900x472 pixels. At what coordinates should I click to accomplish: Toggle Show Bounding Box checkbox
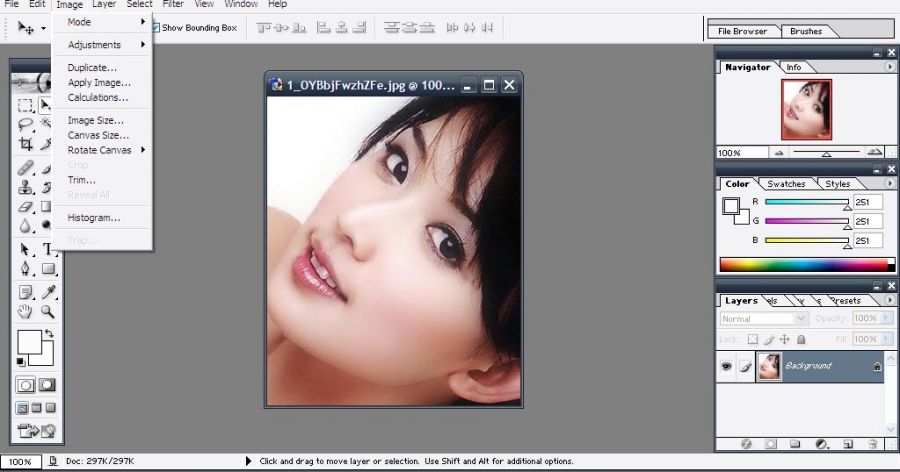coord(156,28)
